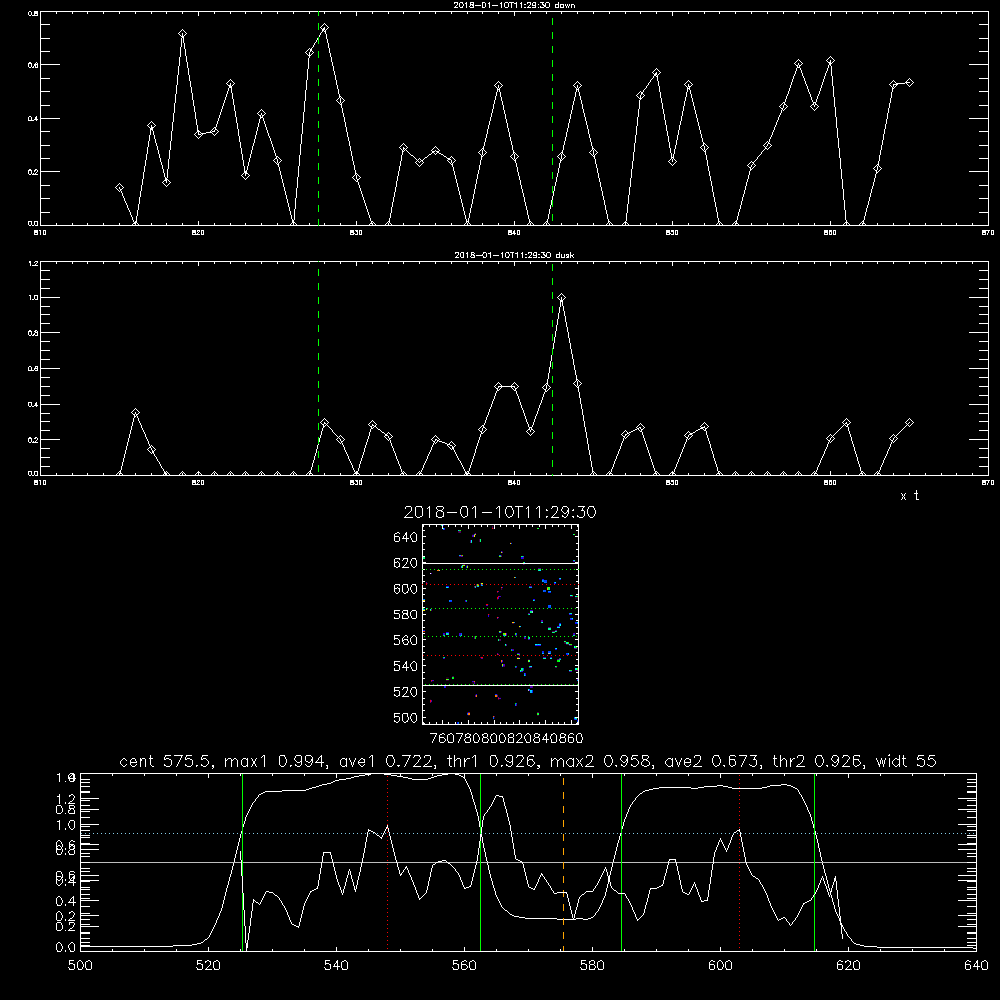Select the 'widt 55' value
This screenshot has width=1000, height=1000.
[x=906, y=761]
